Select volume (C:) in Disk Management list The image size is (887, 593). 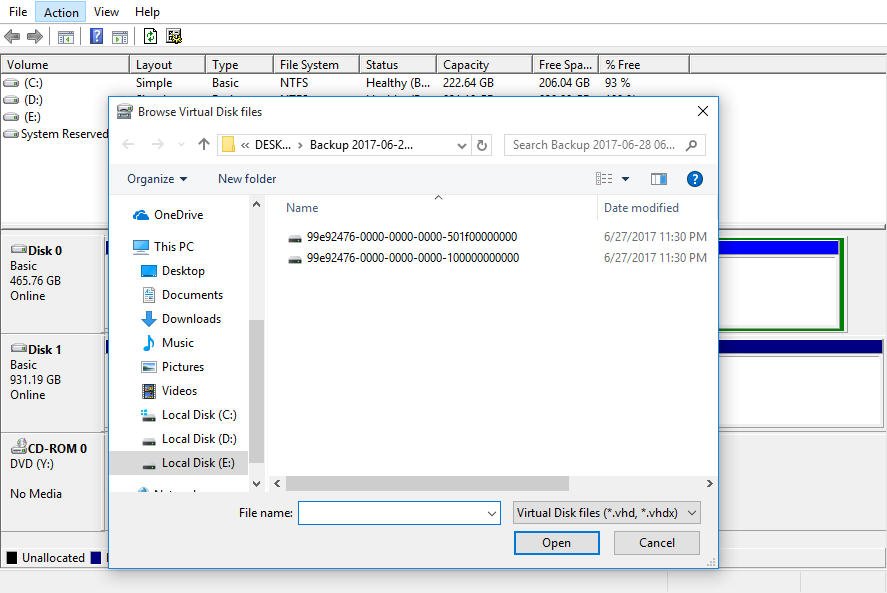[x=23, y=83]
